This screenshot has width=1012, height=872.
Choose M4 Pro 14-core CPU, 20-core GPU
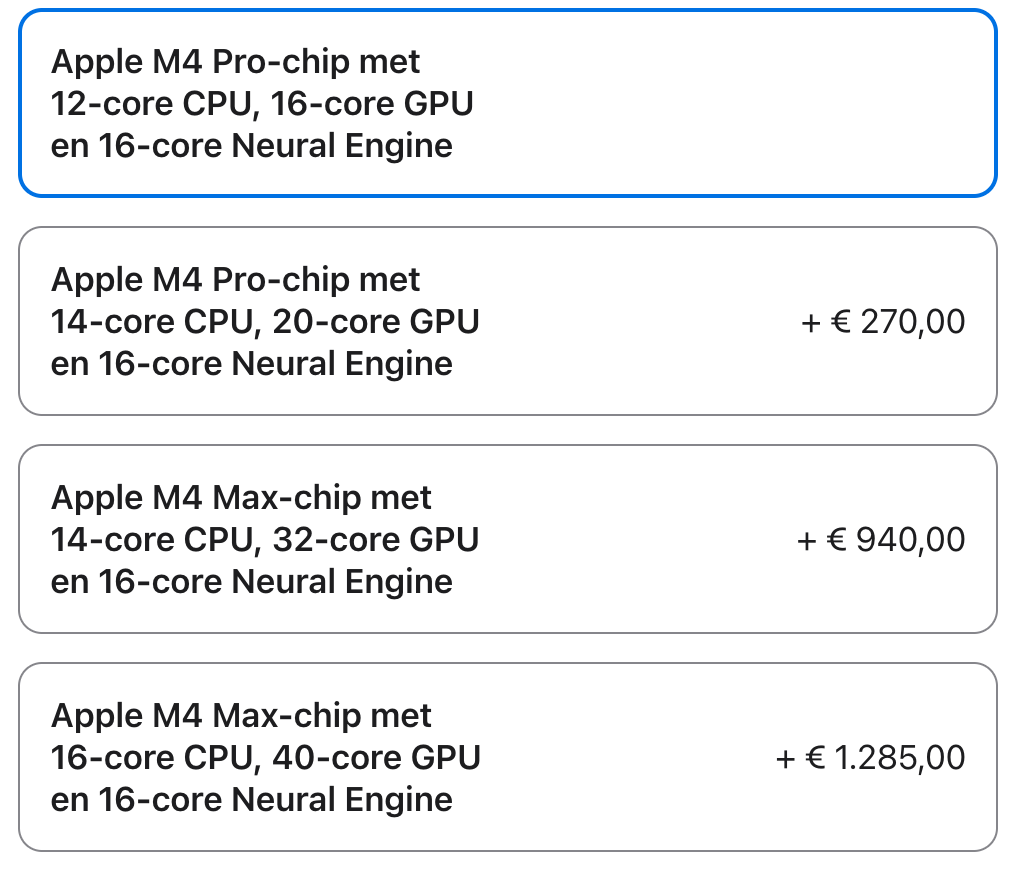(508, 321)
